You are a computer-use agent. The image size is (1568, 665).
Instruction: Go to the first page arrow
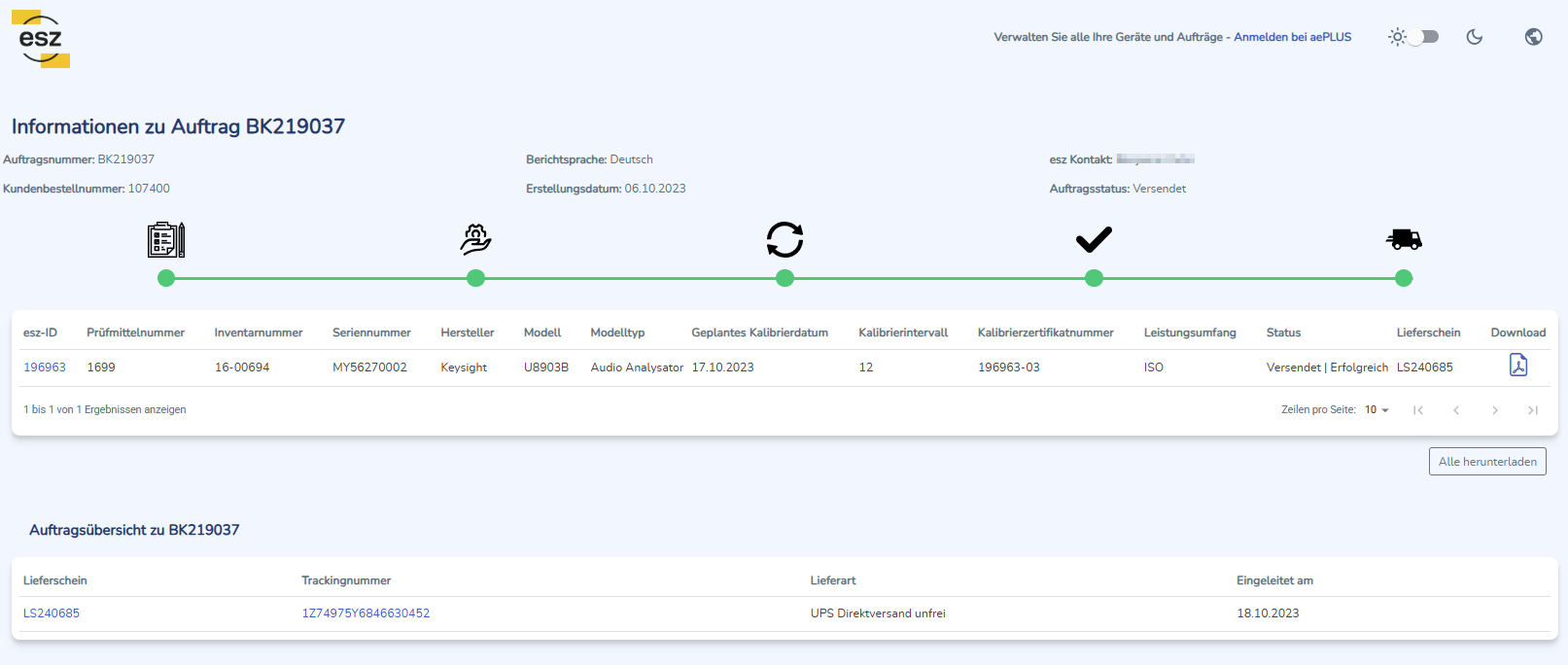tap(1418, 410)
